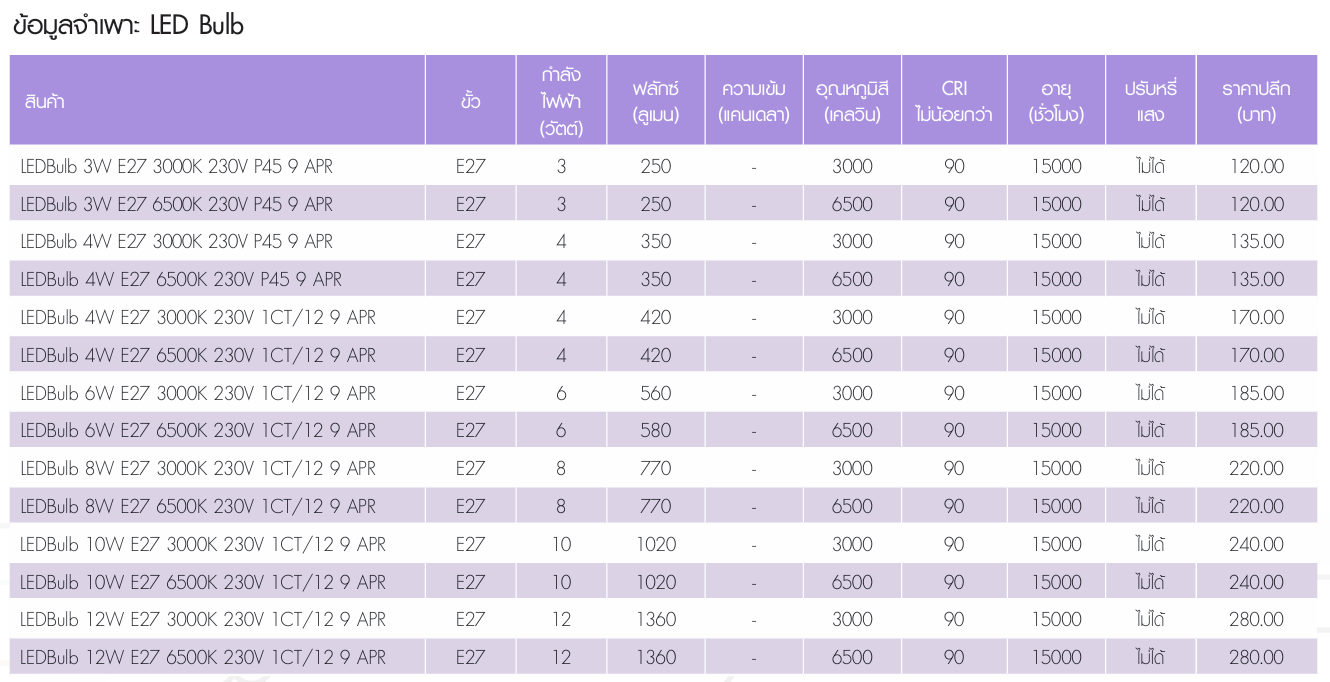Viewport: 1330px width, 682px height.
Task: Click the อุณหภูมิสี (เคลวิน) column header
Action: click(852, 101)
